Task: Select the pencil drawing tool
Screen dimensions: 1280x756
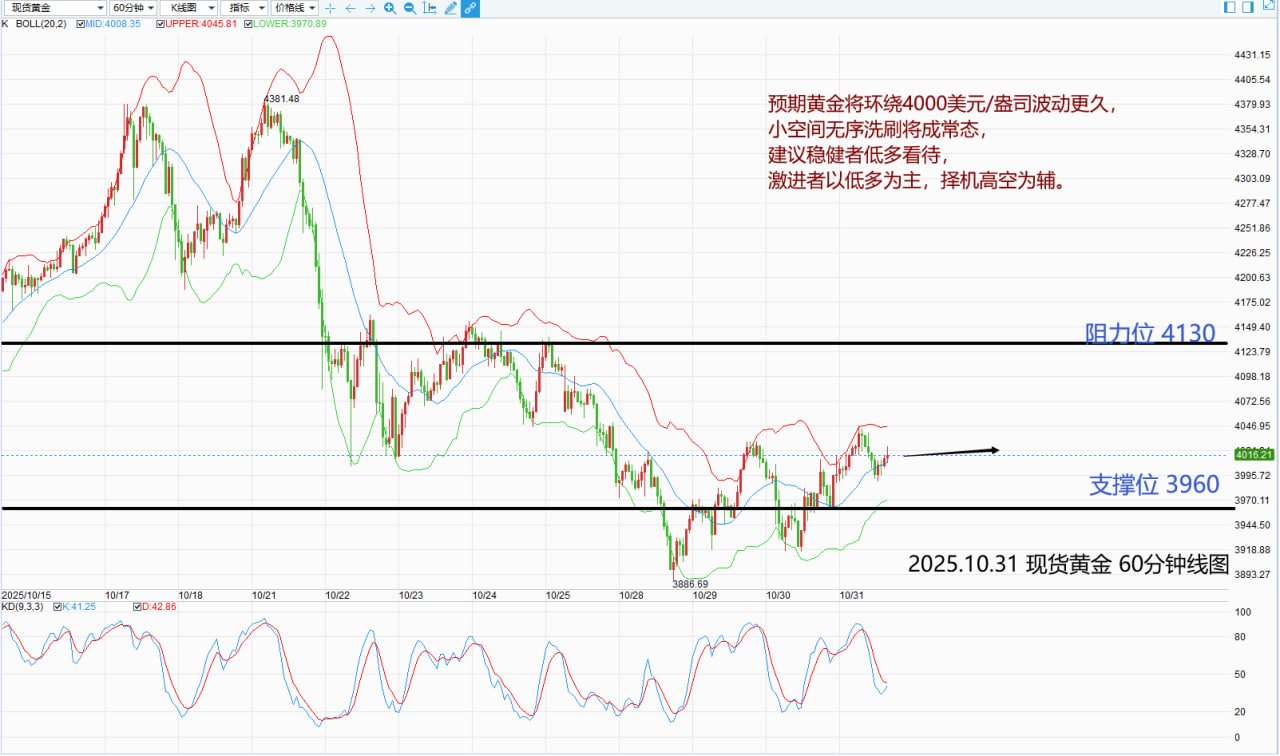Action: [450, 8]
